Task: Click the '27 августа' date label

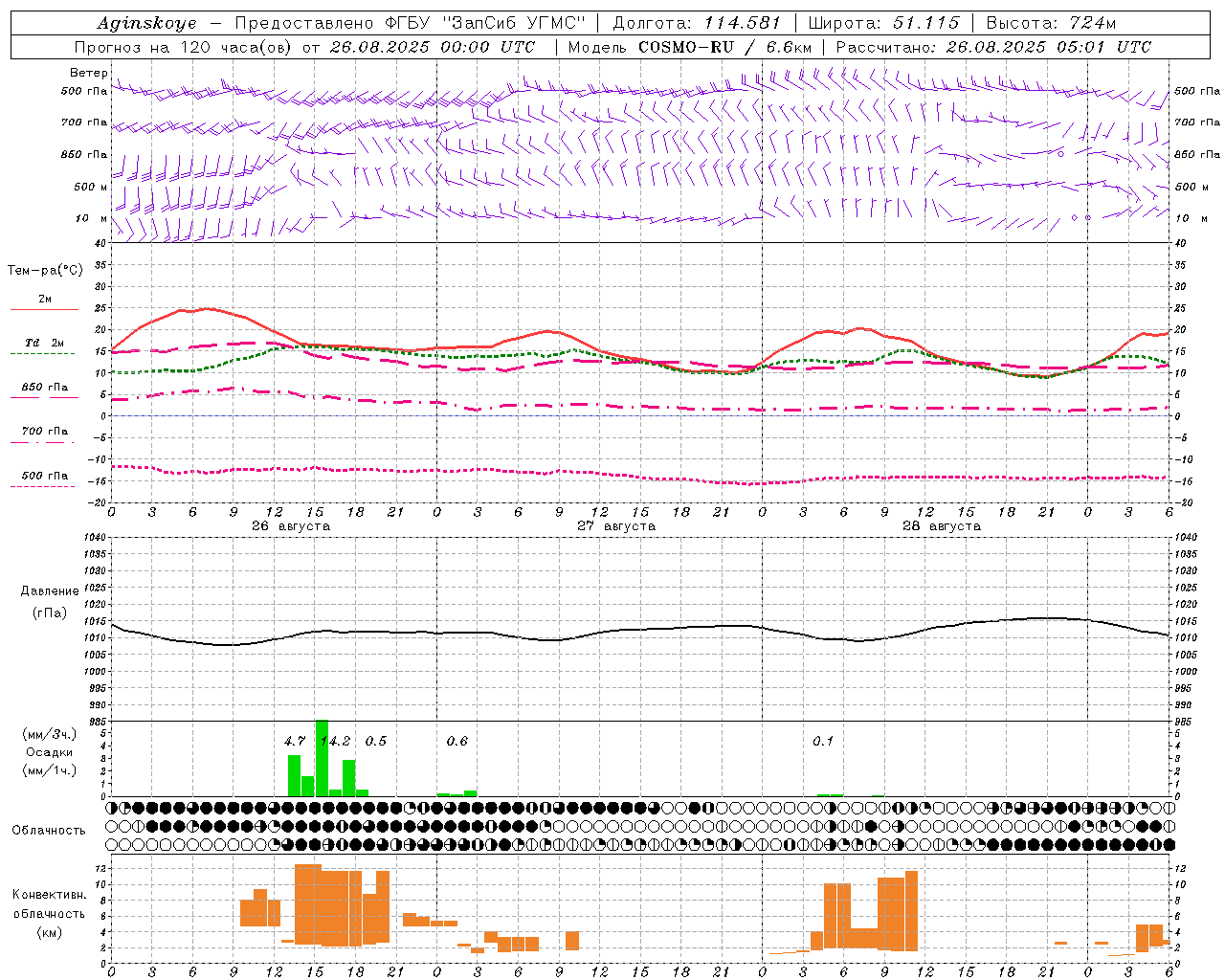Action: coord(616,526)
